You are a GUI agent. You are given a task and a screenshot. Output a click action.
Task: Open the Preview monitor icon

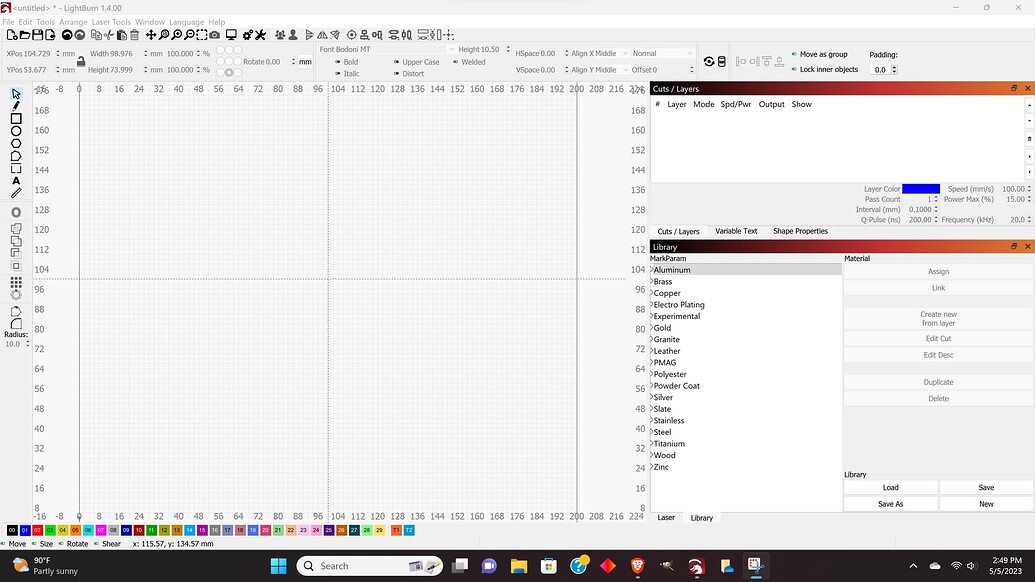(x=231, y=35)
